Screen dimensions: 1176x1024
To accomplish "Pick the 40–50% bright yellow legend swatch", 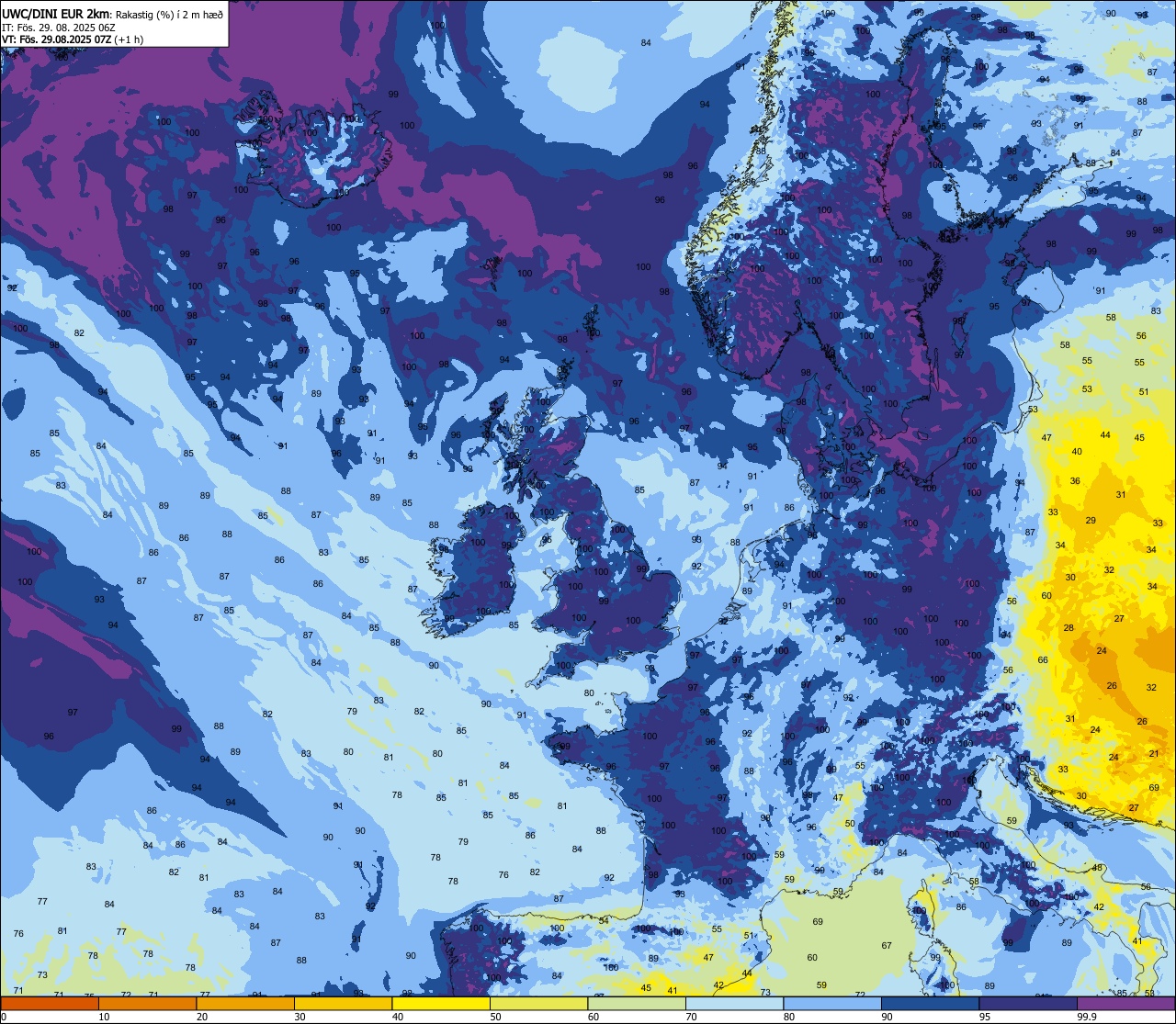I will (x=441, y=1003).
